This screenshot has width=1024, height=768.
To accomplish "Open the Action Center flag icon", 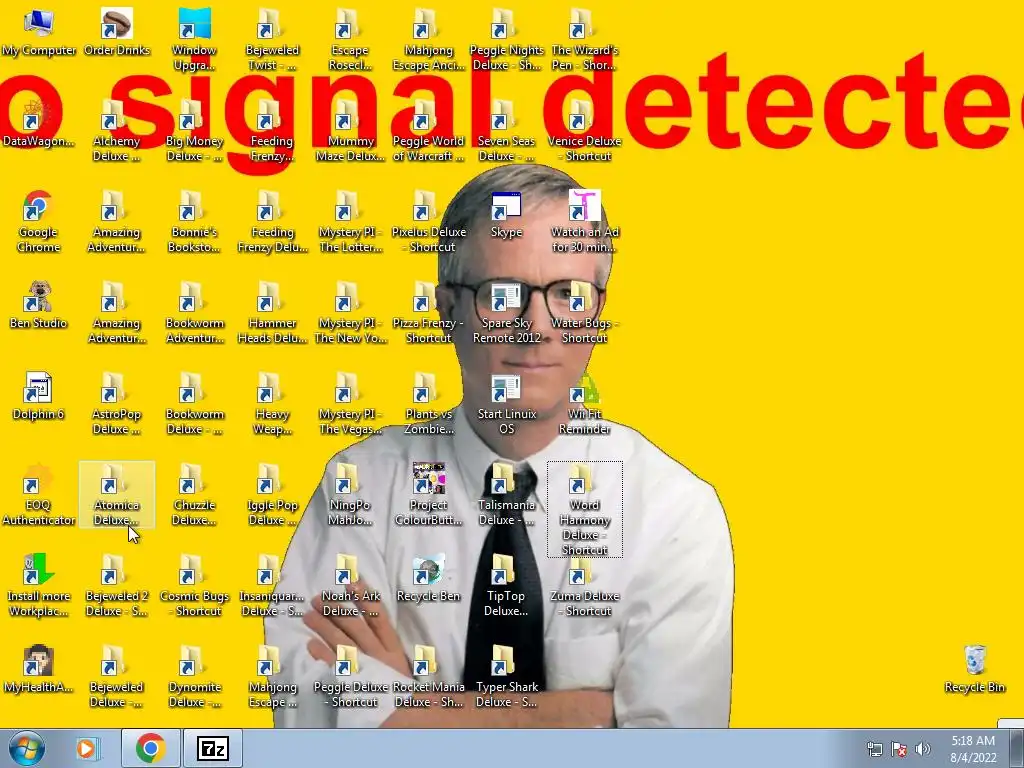I will [x=899, y=749].
